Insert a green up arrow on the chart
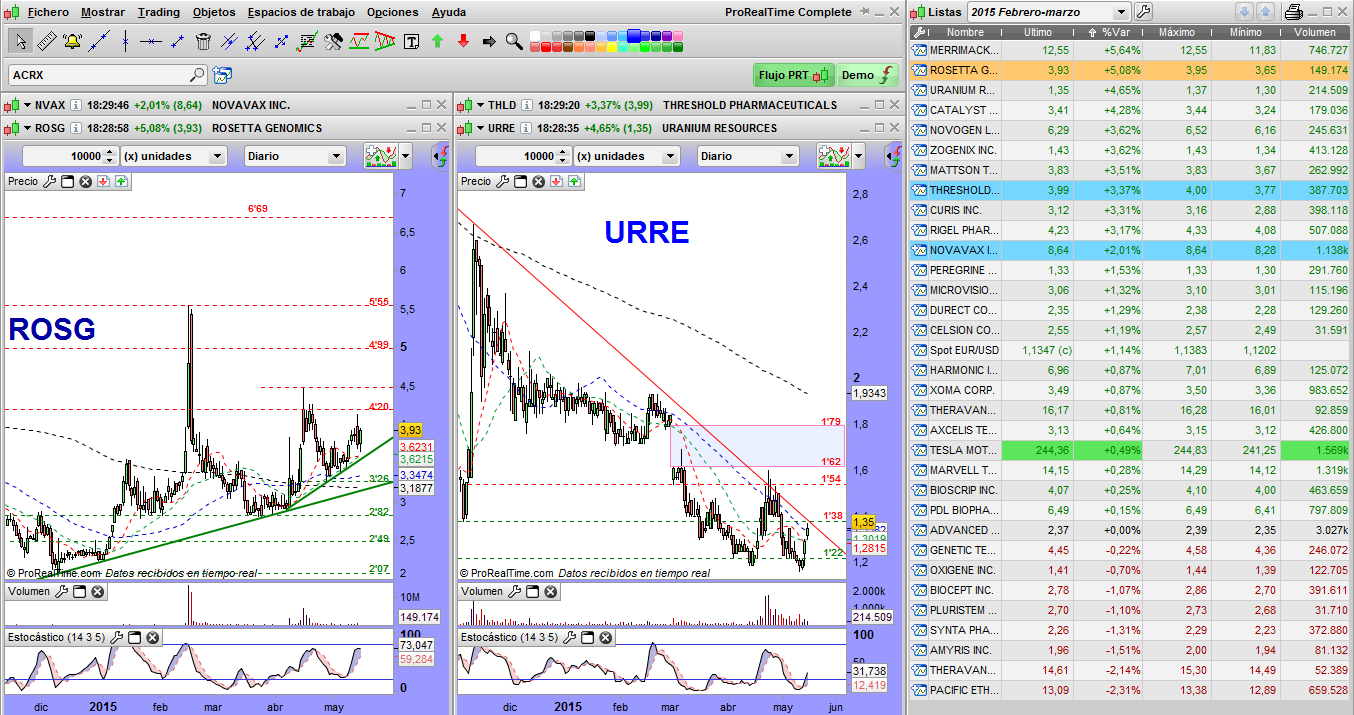 437,41
